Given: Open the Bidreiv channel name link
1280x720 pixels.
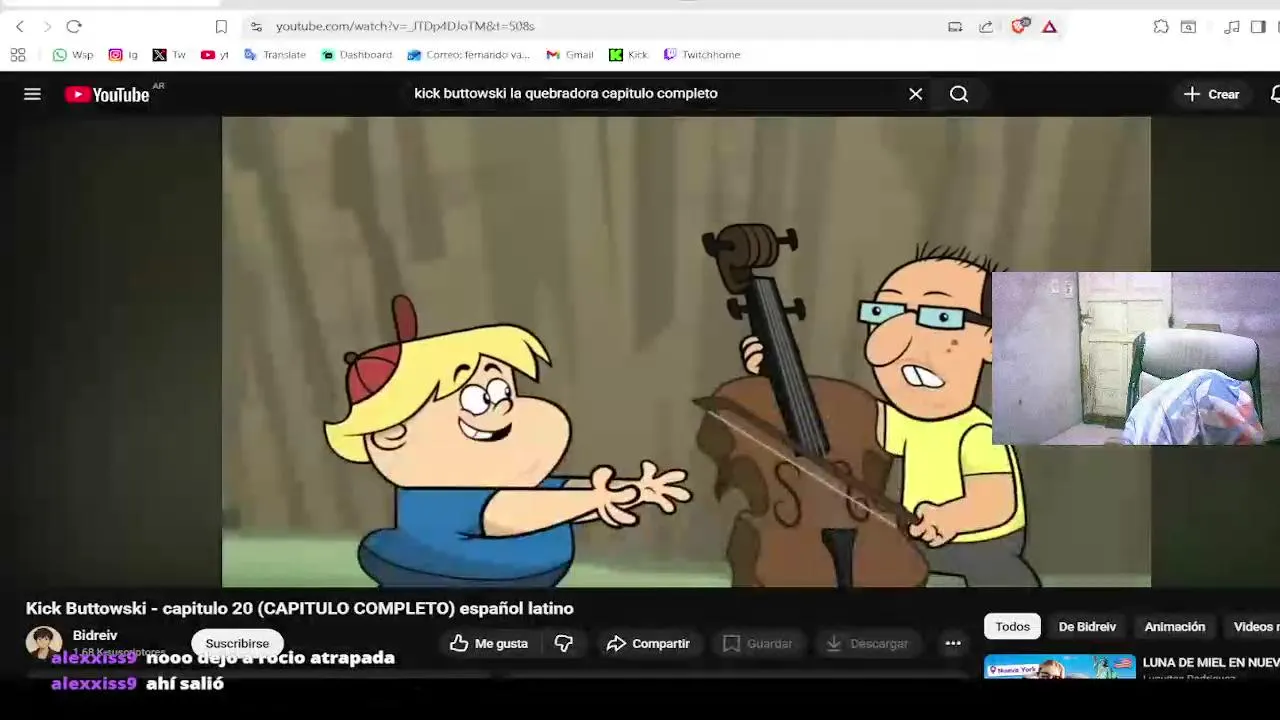Looking at the screenshot, I should pos(95,635).
